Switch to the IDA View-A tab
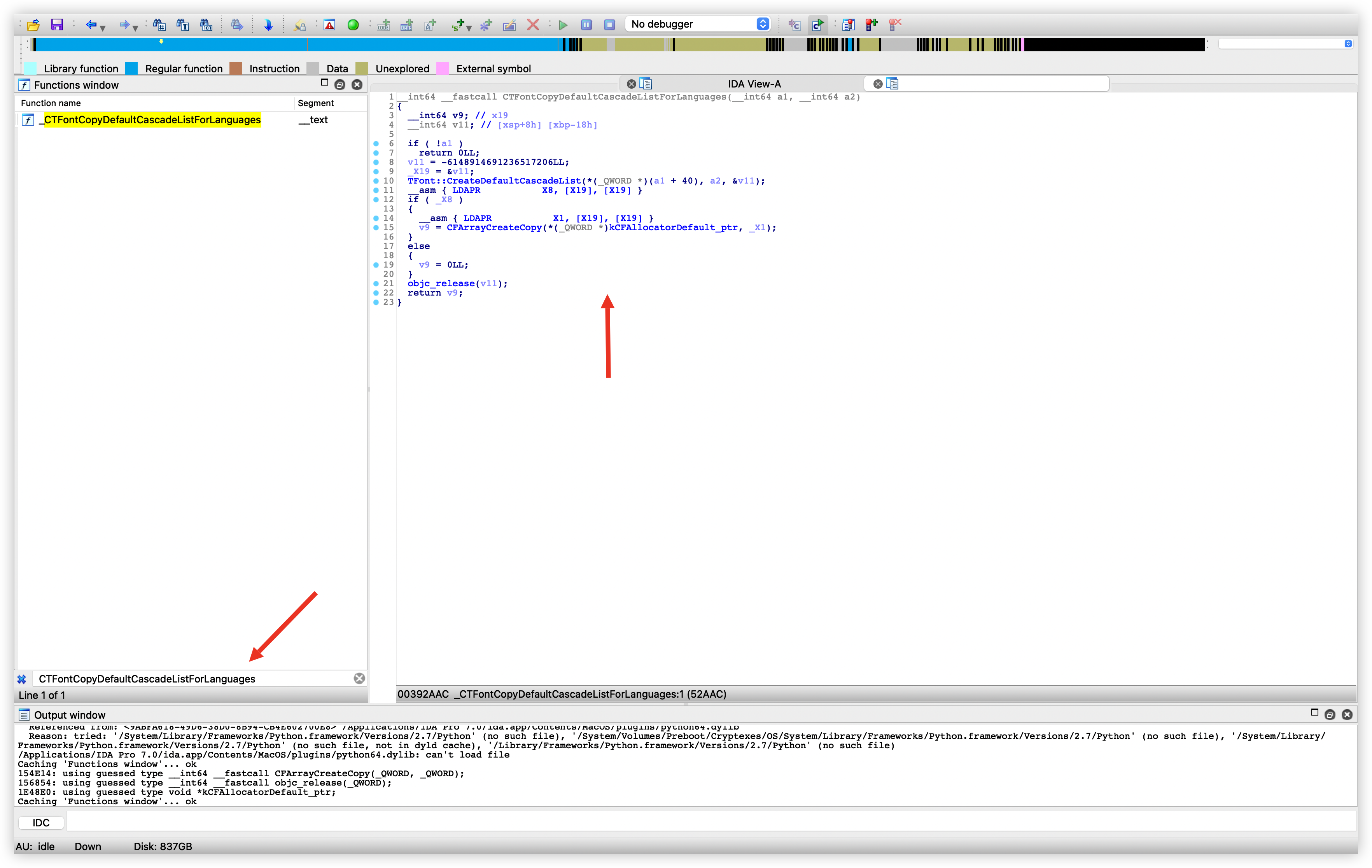 (753, 84)
